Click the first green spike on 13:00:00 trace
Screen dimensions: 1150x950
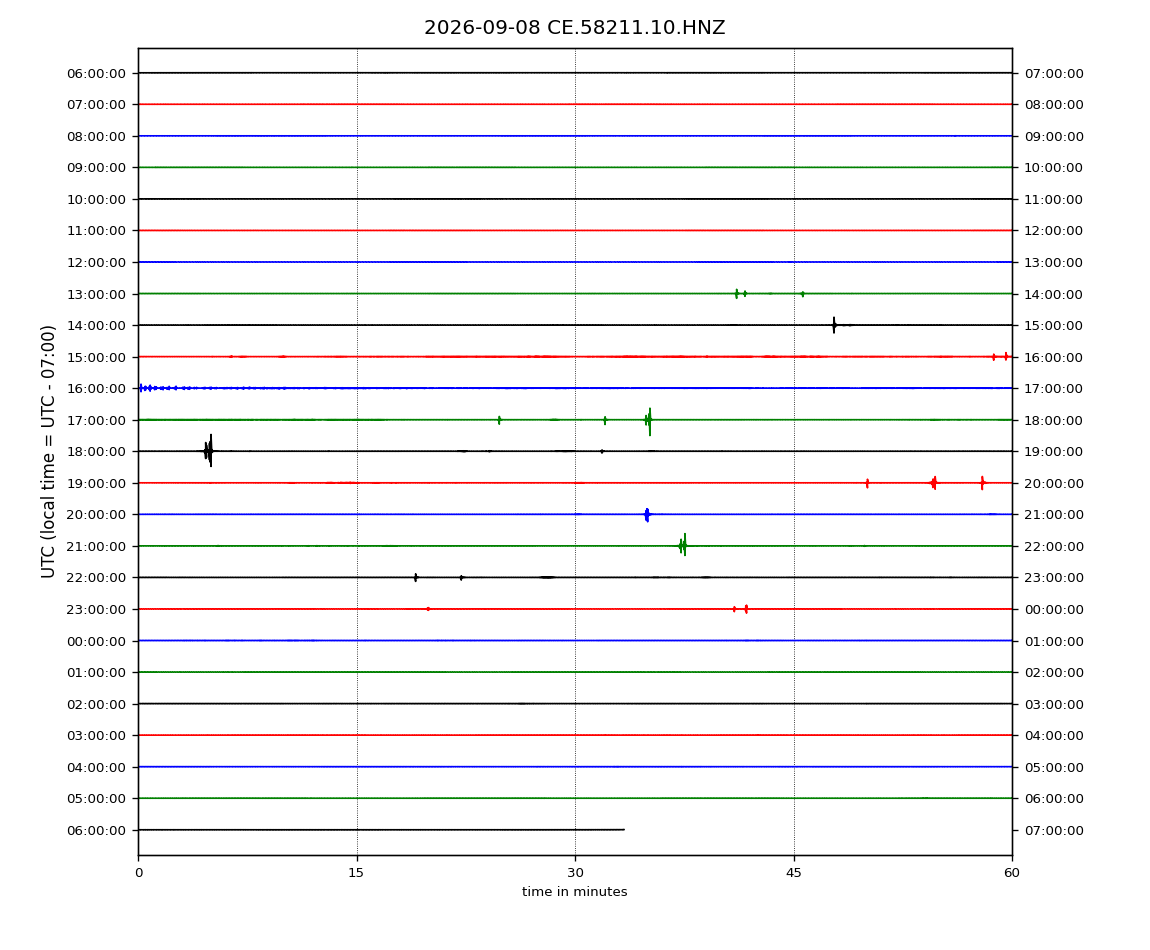(x=736, y=293)
